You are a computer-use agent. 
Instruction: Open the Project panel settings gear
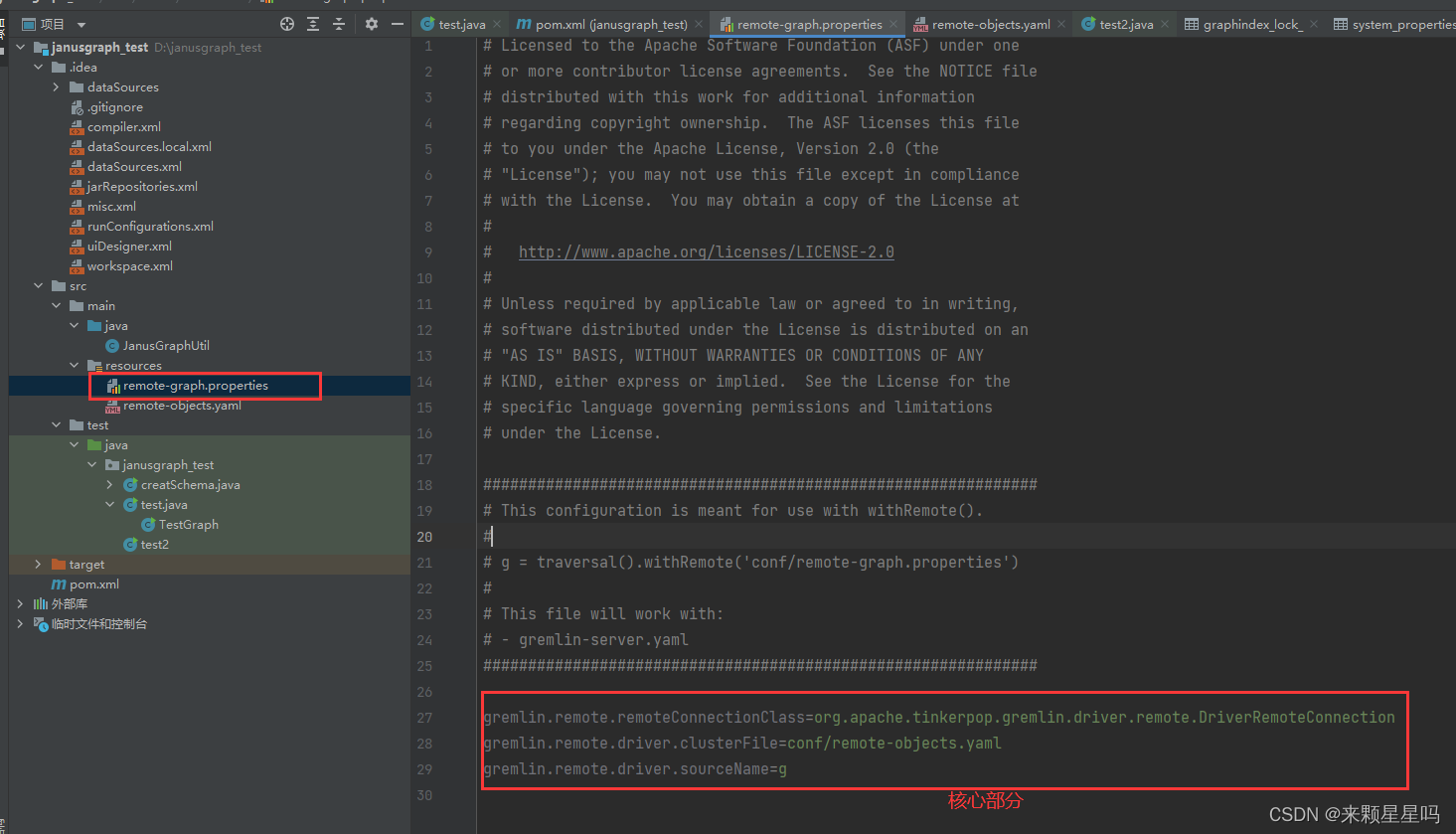372,23
